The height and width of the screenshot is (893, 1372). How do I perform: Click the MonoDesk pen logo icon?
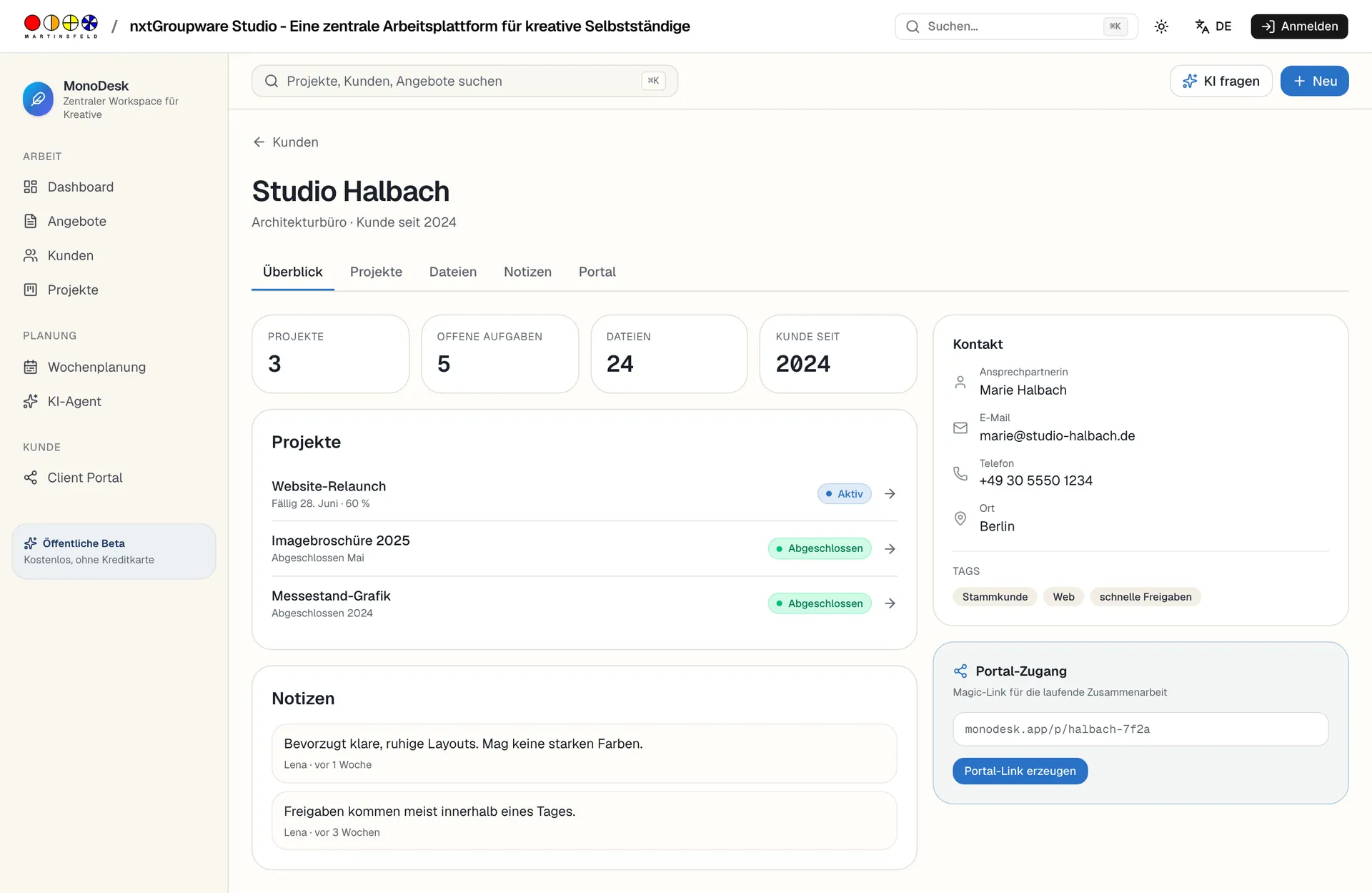(x=38, y=99)
